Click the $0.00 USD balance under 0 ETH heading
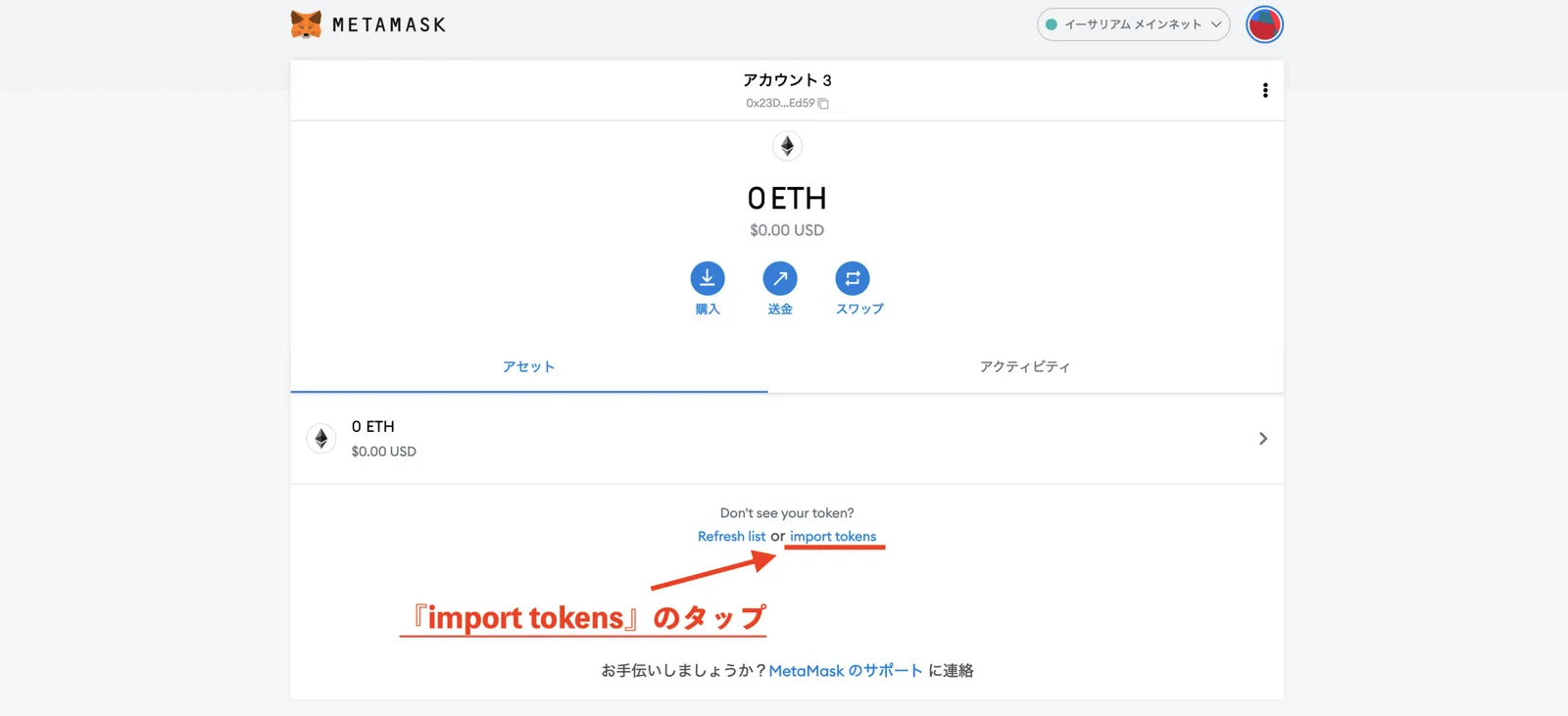The height and width of the screenshot is (716, 1568). pos(787,230)
